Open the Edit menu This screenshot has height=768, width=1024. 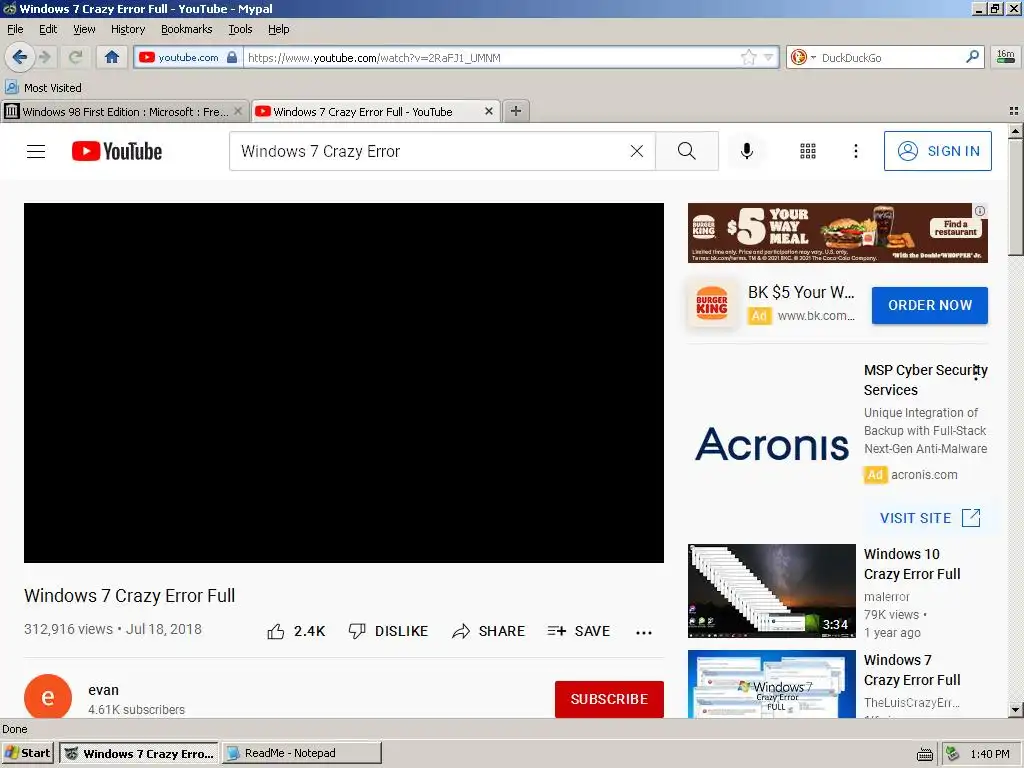click(48, 29)
